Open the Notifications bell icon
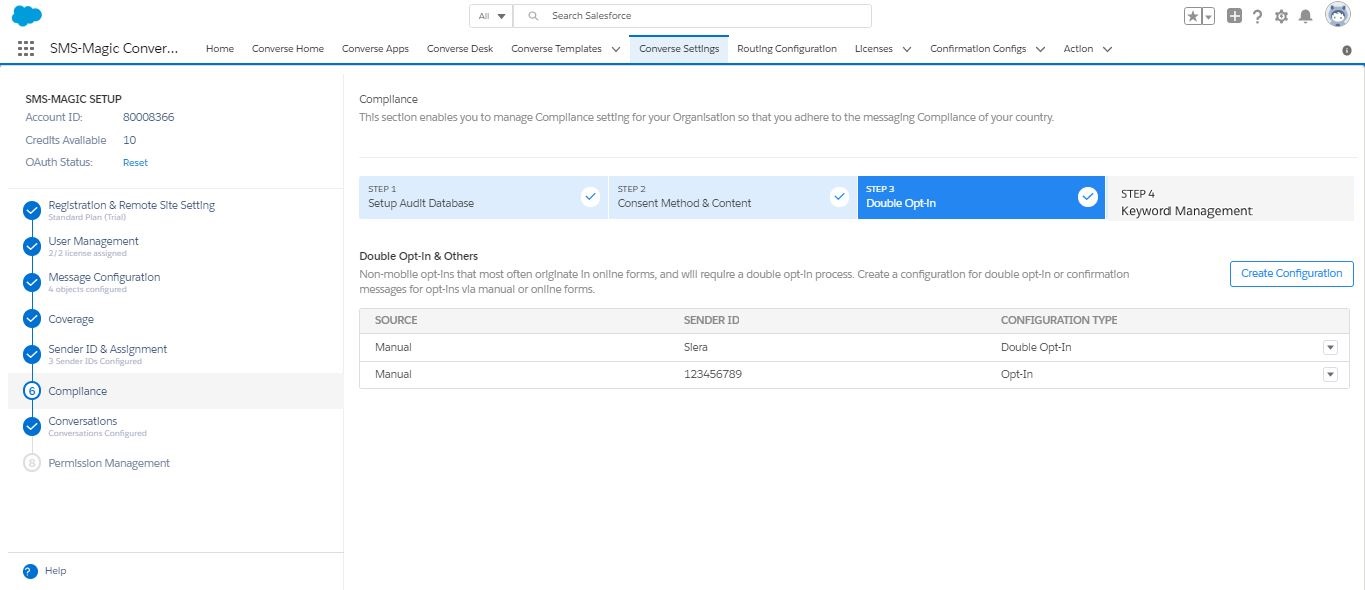This screenshot has height=590, width=1365. click(1305, 16)
